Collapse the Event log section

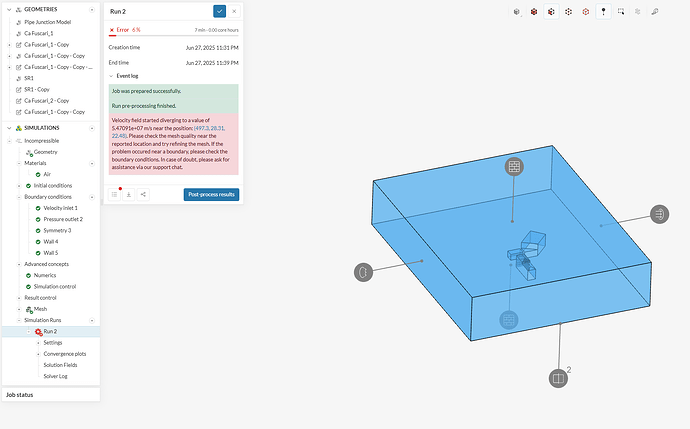pos(111,76)
